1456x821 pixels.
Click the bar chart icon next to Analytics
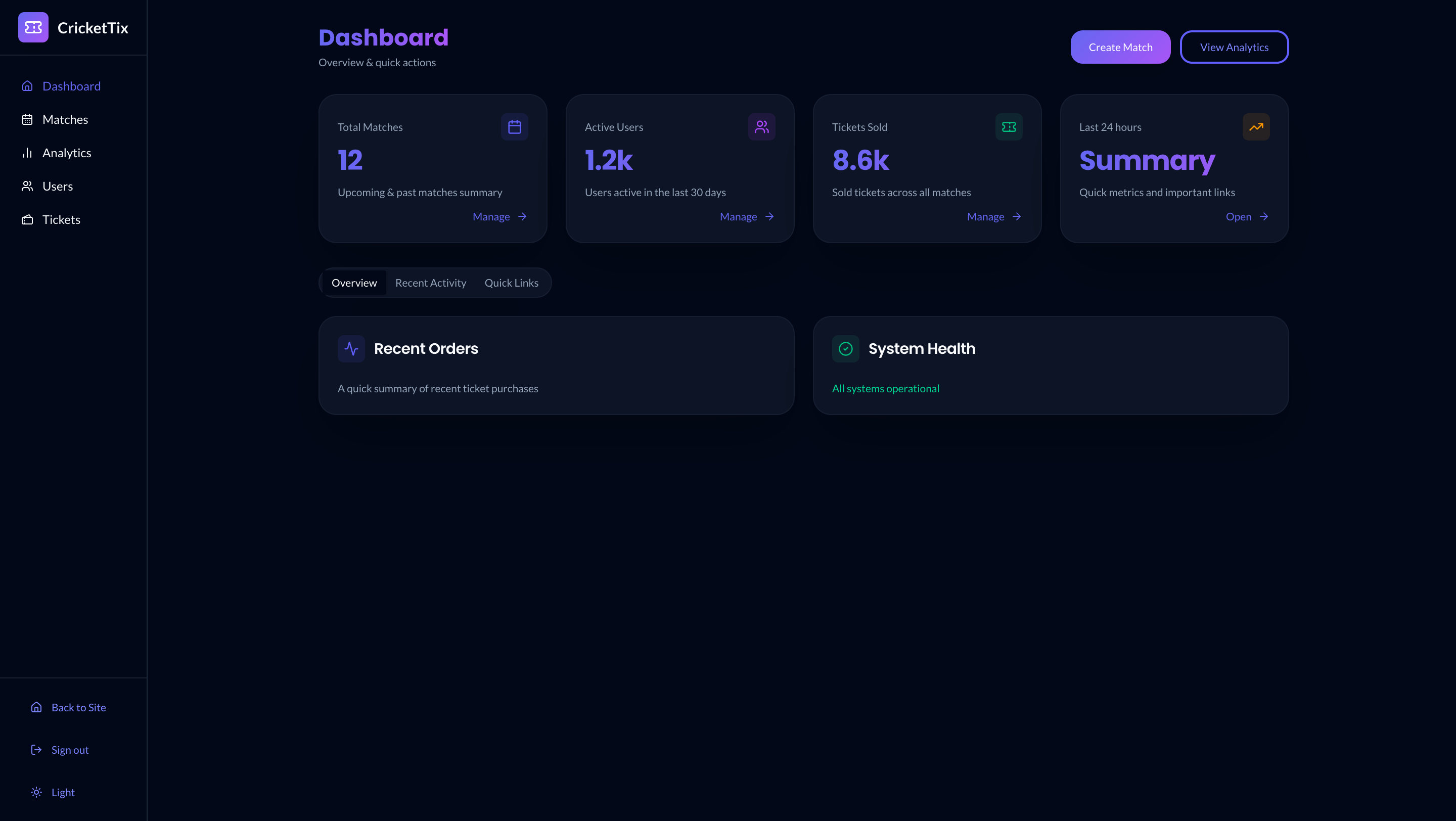(x=27, y=153)
